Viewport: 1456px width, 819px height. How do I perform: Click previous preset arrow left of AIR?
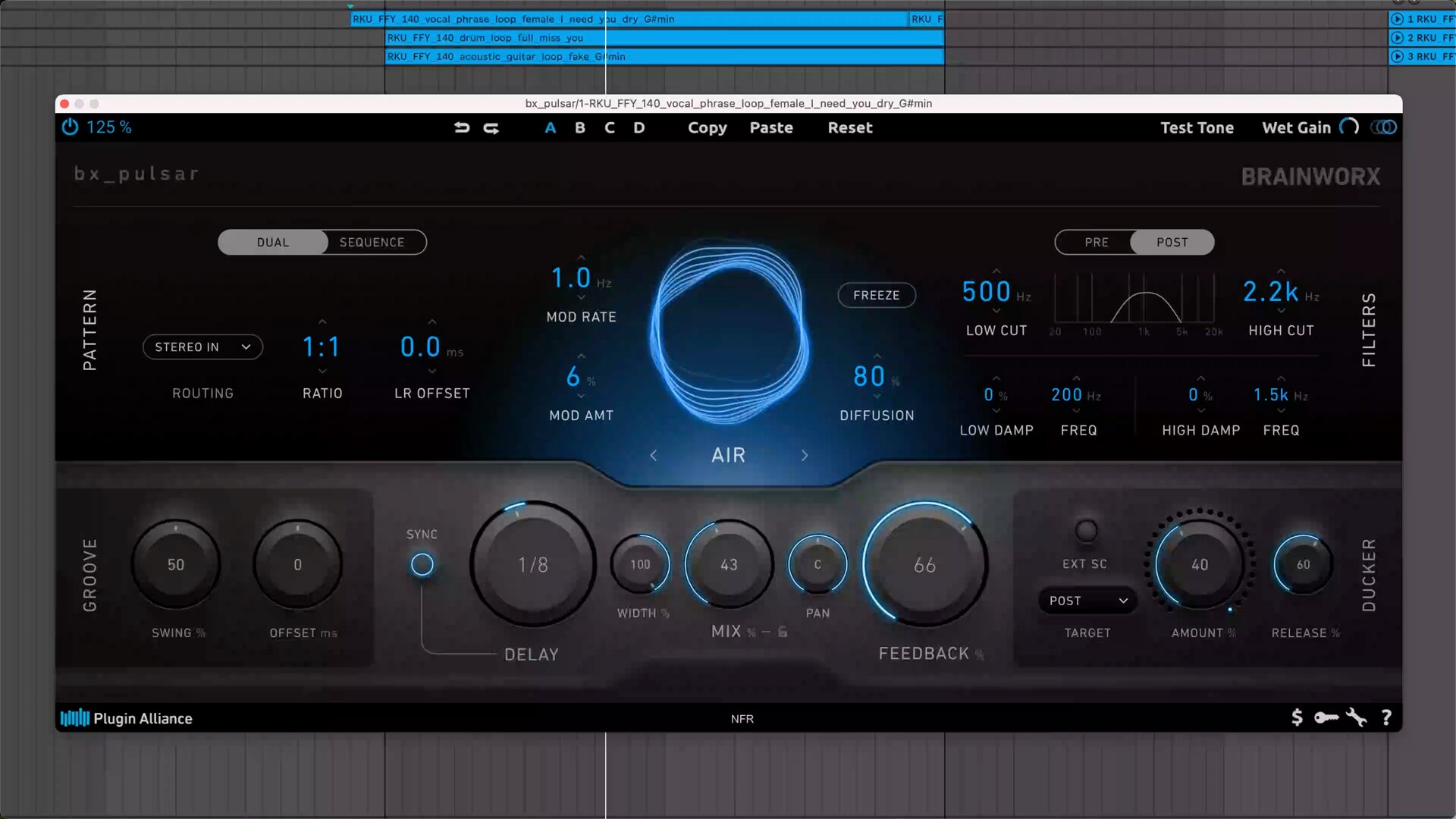point(654,455)
